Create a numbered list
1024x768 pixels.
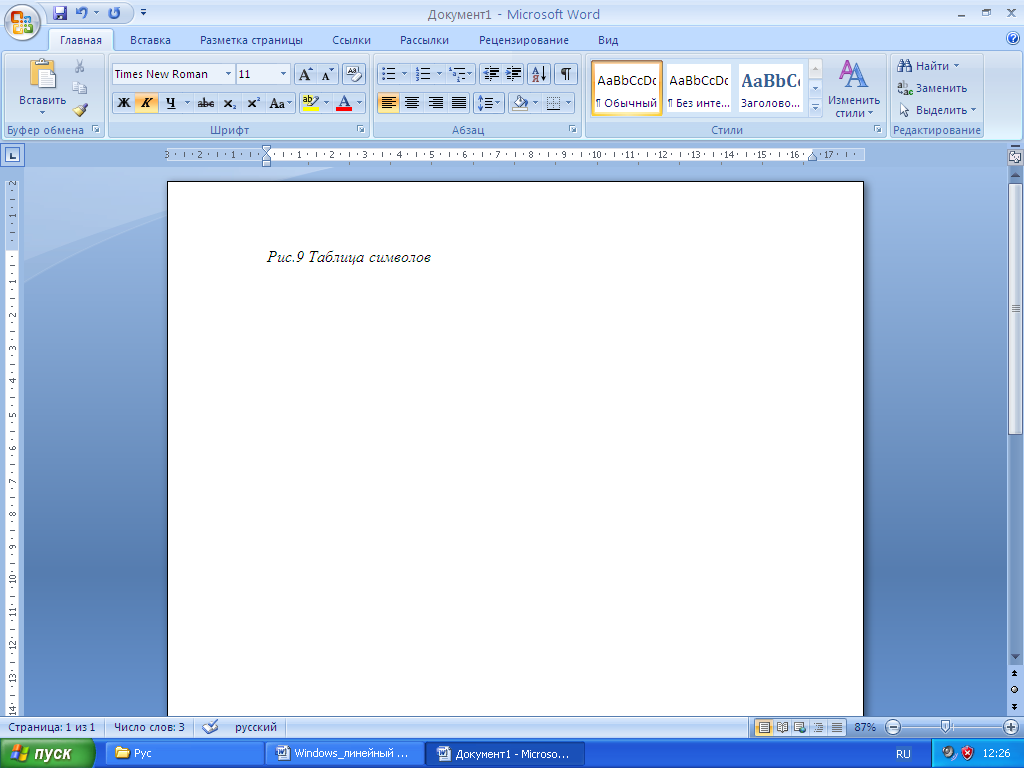tap(423, 74)
